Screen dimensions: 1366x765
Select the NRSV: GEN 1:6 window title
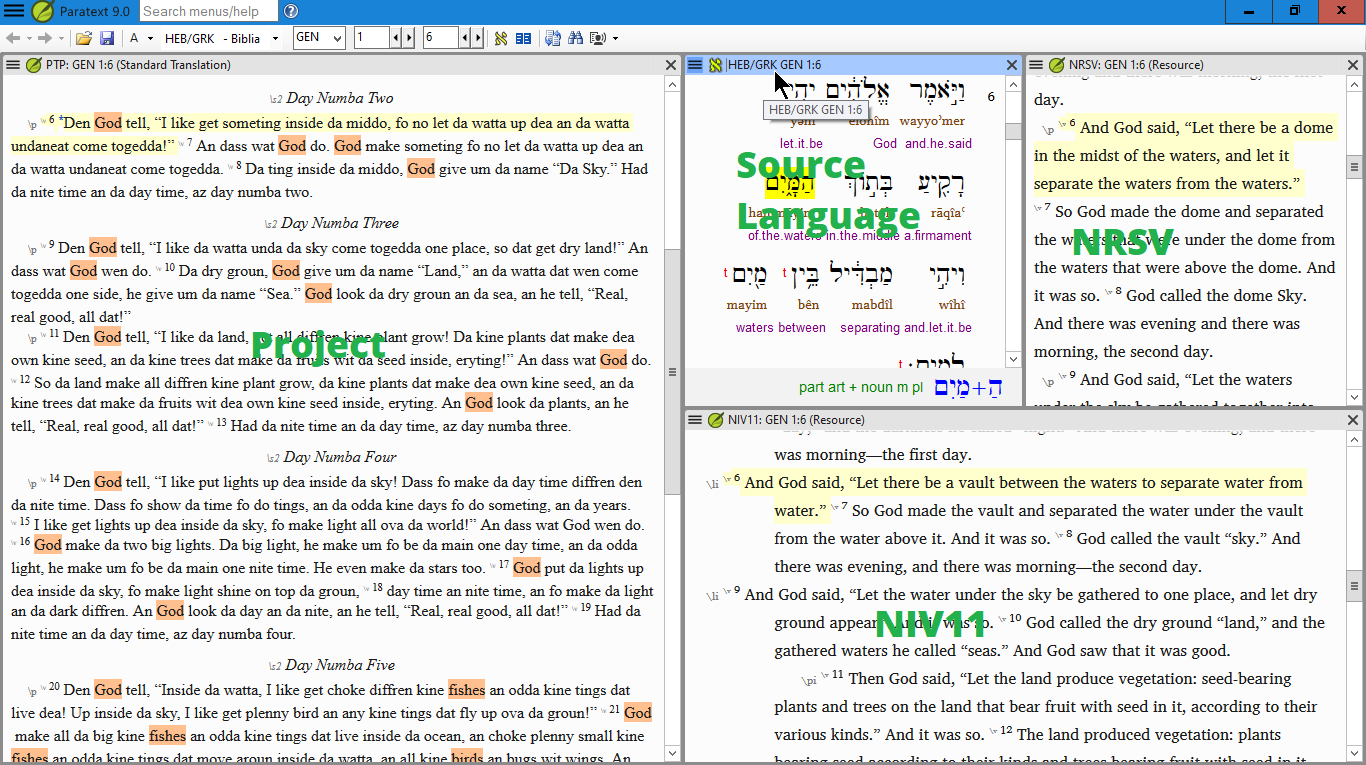(1136, 65)
